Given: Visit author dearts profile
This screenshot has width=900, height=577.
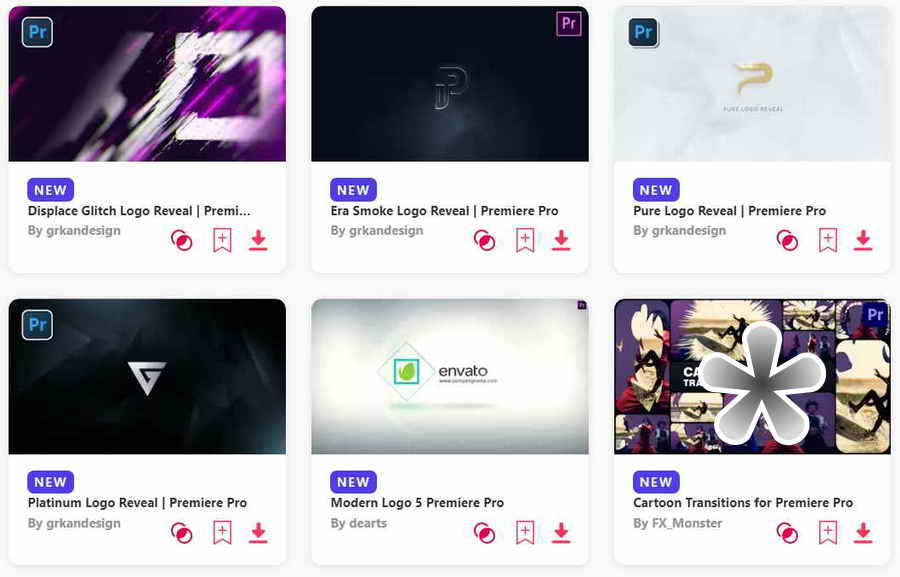Looking at the screenshot, I should (x=359, y=523).
